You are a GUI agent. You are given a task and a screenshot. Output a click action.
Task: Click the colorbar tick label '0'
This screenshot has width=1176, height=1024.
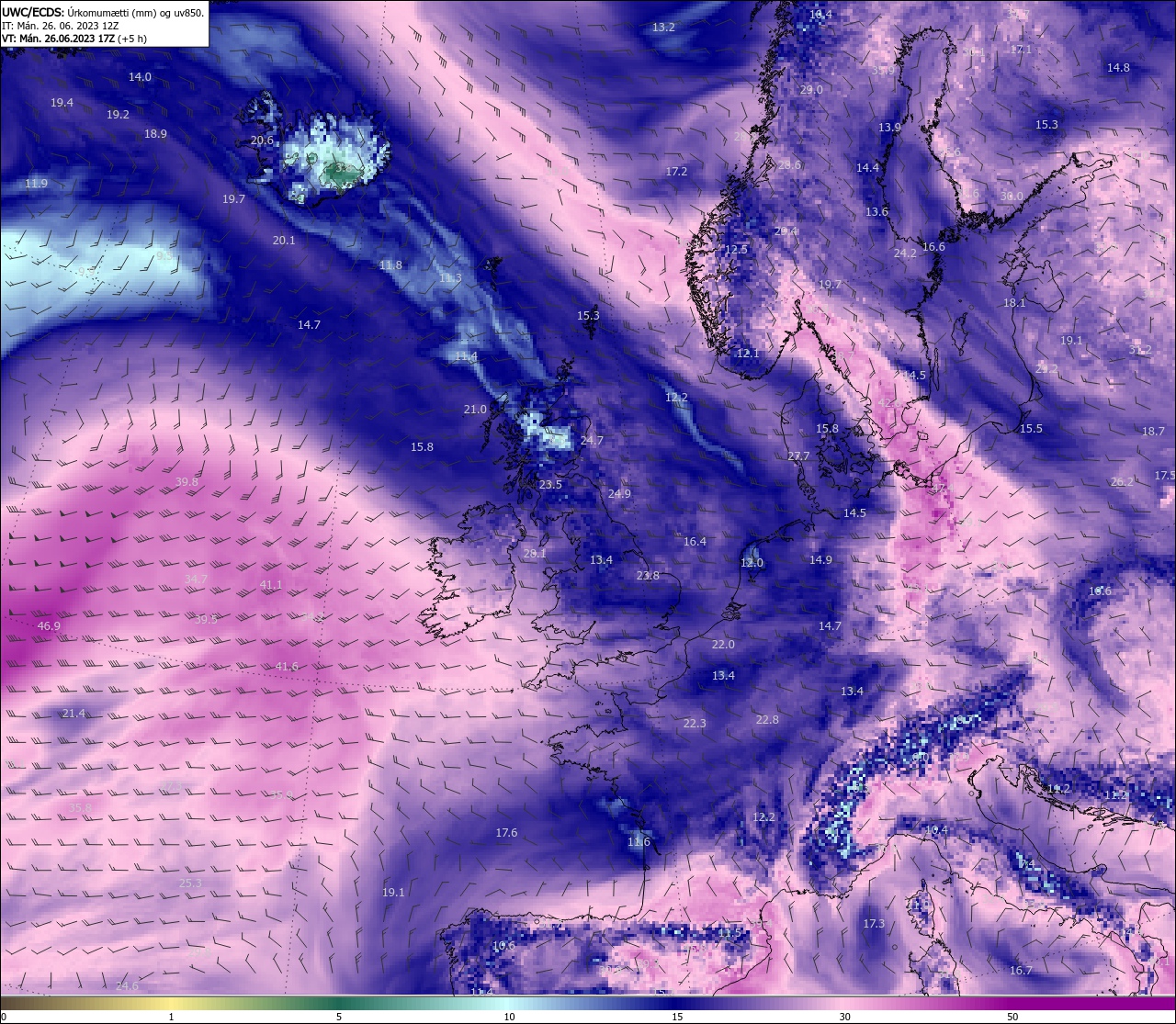coord(3,1017)
